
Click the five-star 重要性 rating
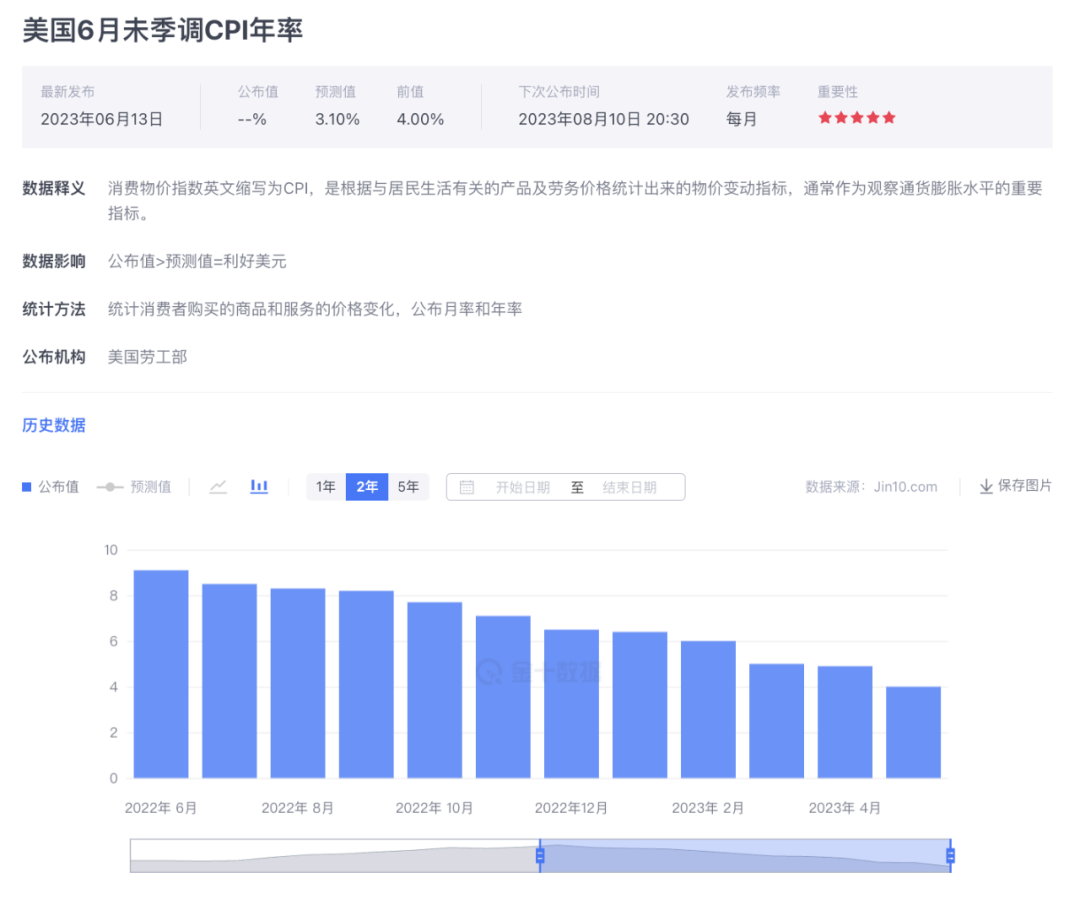(857, 118)
